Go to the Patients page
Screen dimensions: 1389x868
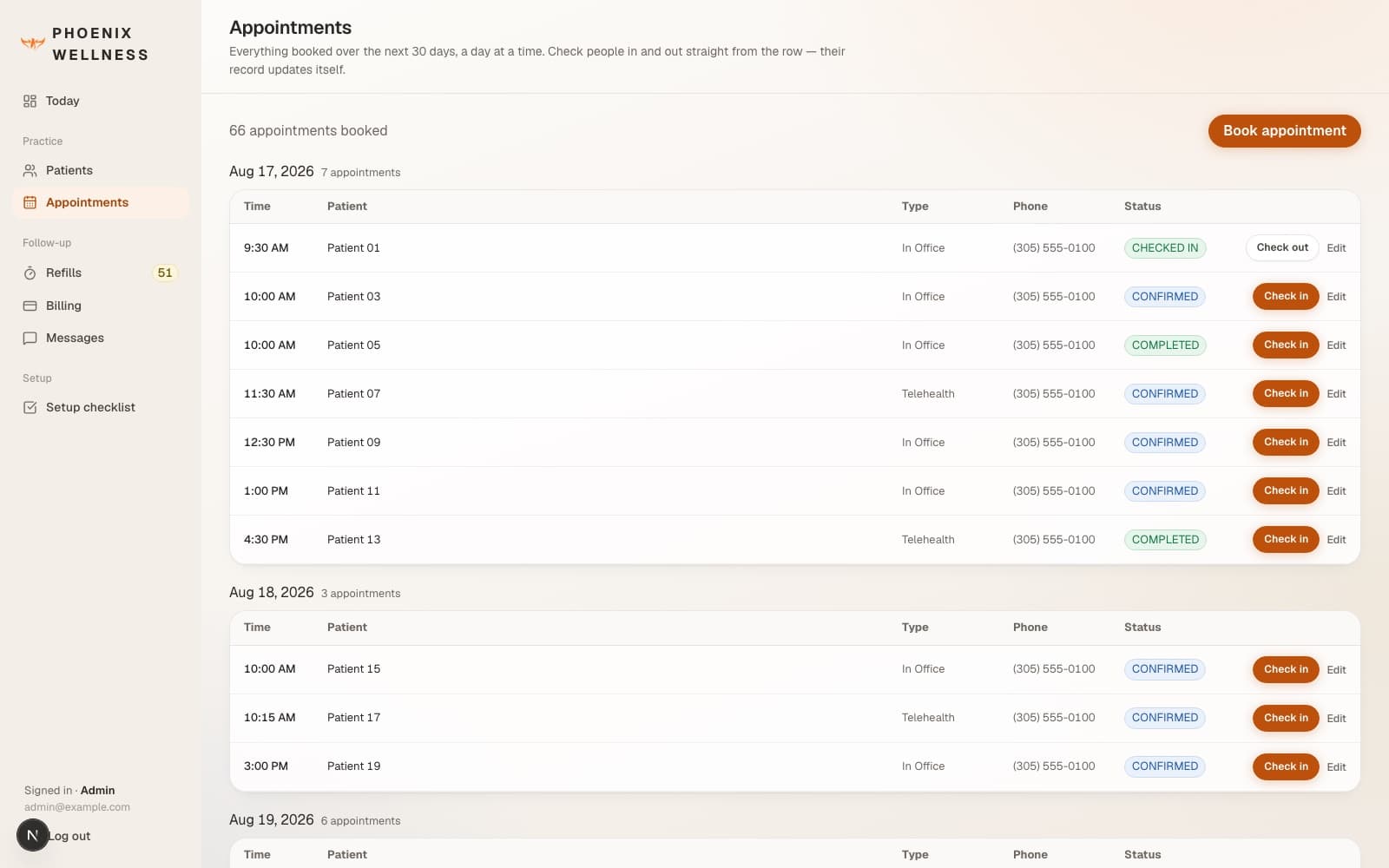[101, 170]
